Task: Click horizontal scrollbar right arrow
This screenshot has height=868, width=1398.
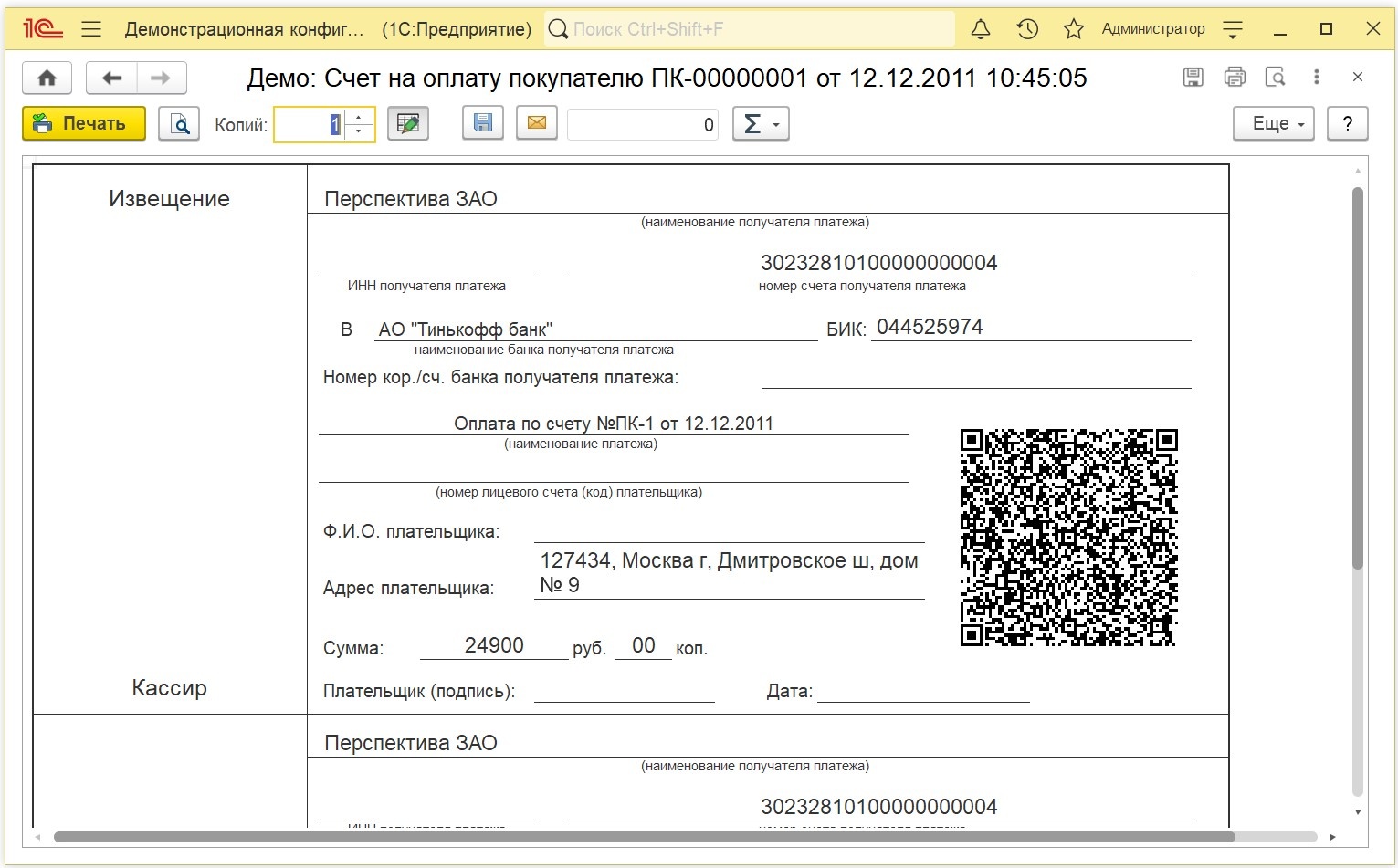Action: [x=1333, y=837]
